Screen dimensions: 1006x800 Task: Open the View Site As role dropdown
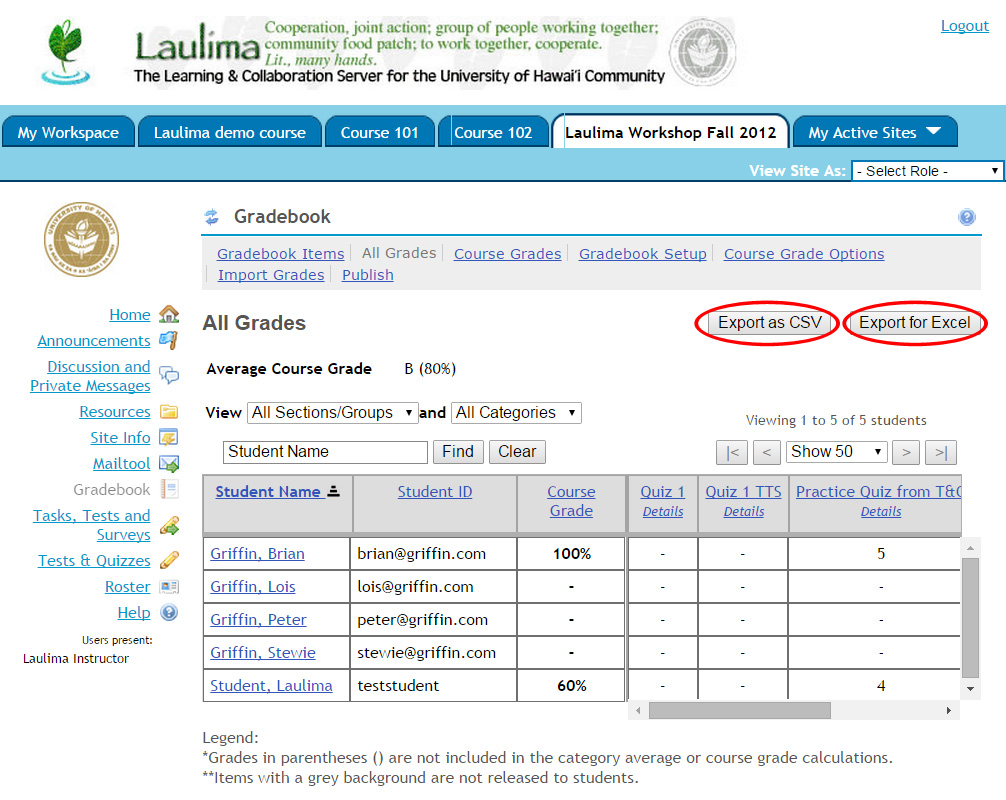pos(927,171)
